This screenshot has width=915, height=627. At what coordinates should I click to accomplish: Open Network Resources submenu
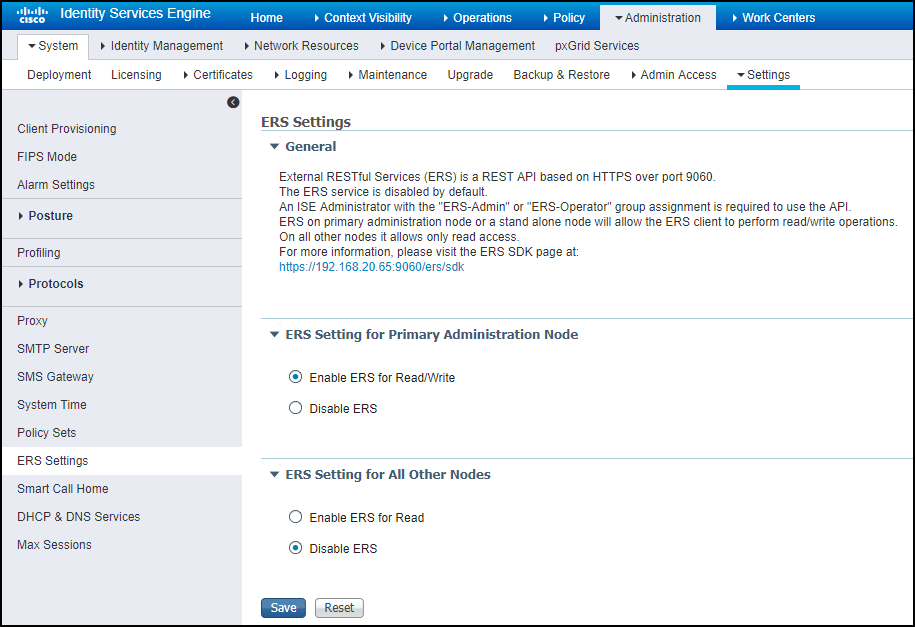click(302, 46)
